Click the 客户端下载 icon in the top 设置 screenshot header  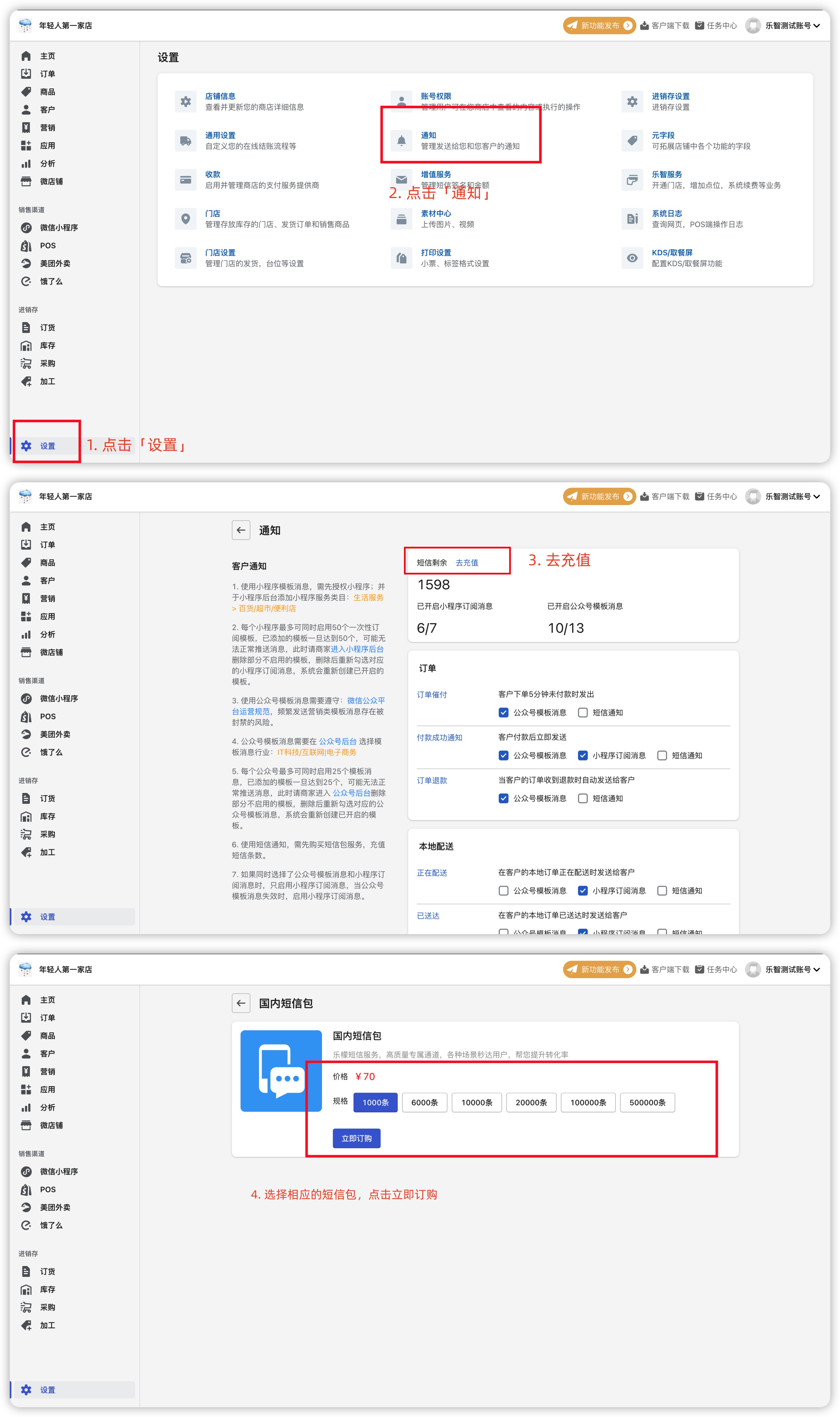[x=644, y=25]
